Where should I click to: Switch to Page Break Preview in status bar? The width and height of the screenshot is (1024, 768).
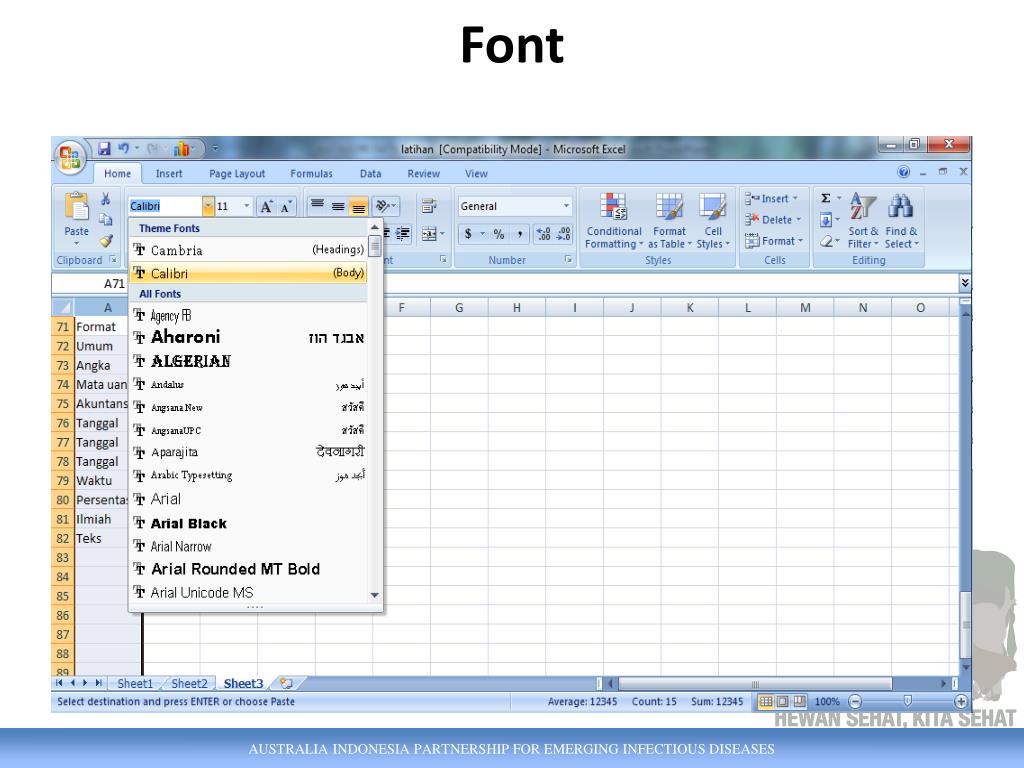pyautogui.click(x=799, y=702)
